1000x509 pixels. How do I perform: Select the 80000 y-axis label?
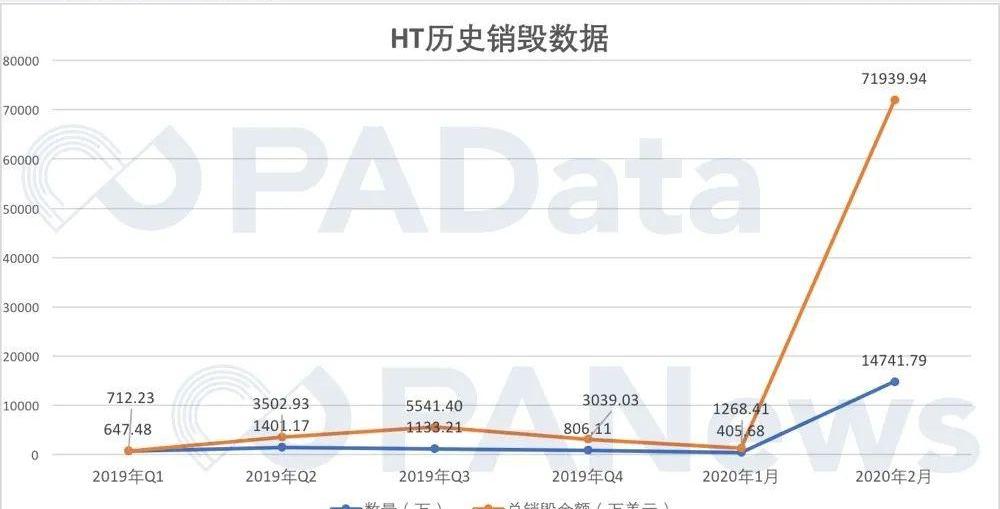point(20,60)
